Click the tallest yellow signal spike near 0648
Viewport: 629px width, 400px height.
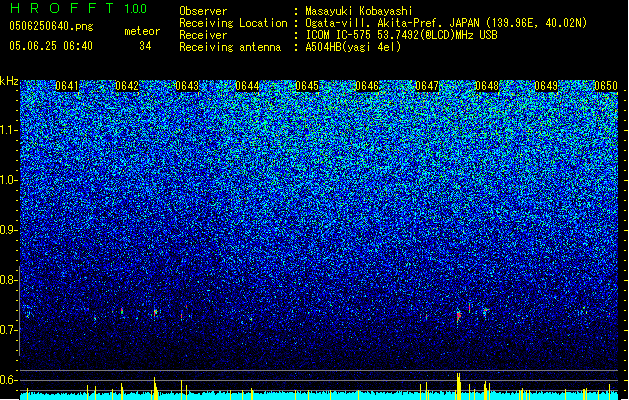(x=458, y=386)
